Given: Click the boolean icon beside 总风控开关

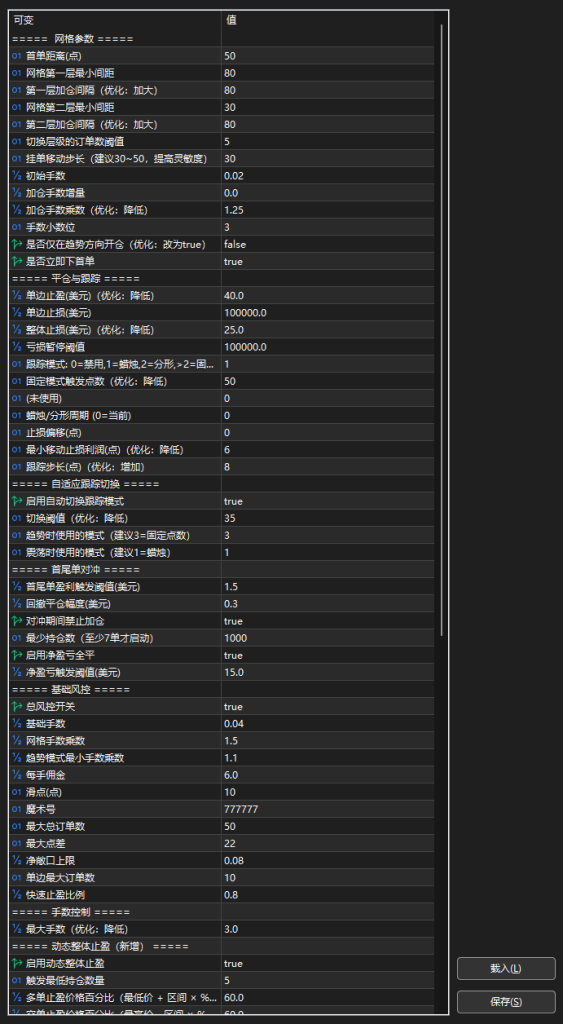Looking at the screenshot, I should (17, 707).
